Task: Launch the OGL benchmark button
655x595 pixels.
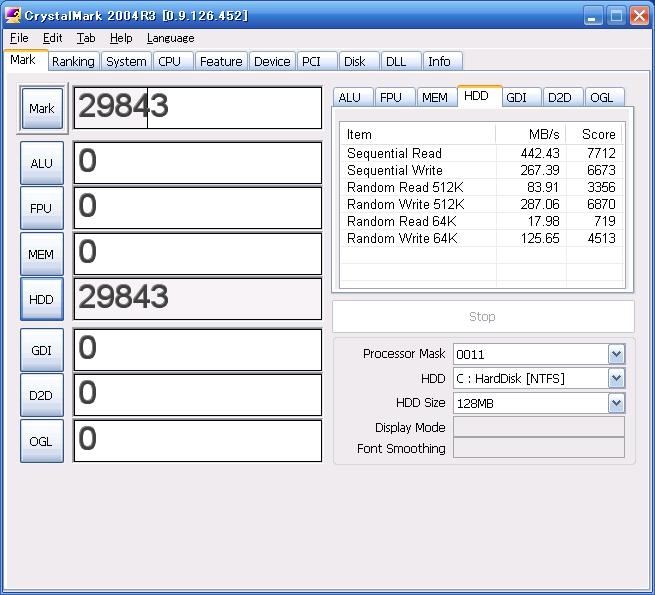Action: (41, 441)
